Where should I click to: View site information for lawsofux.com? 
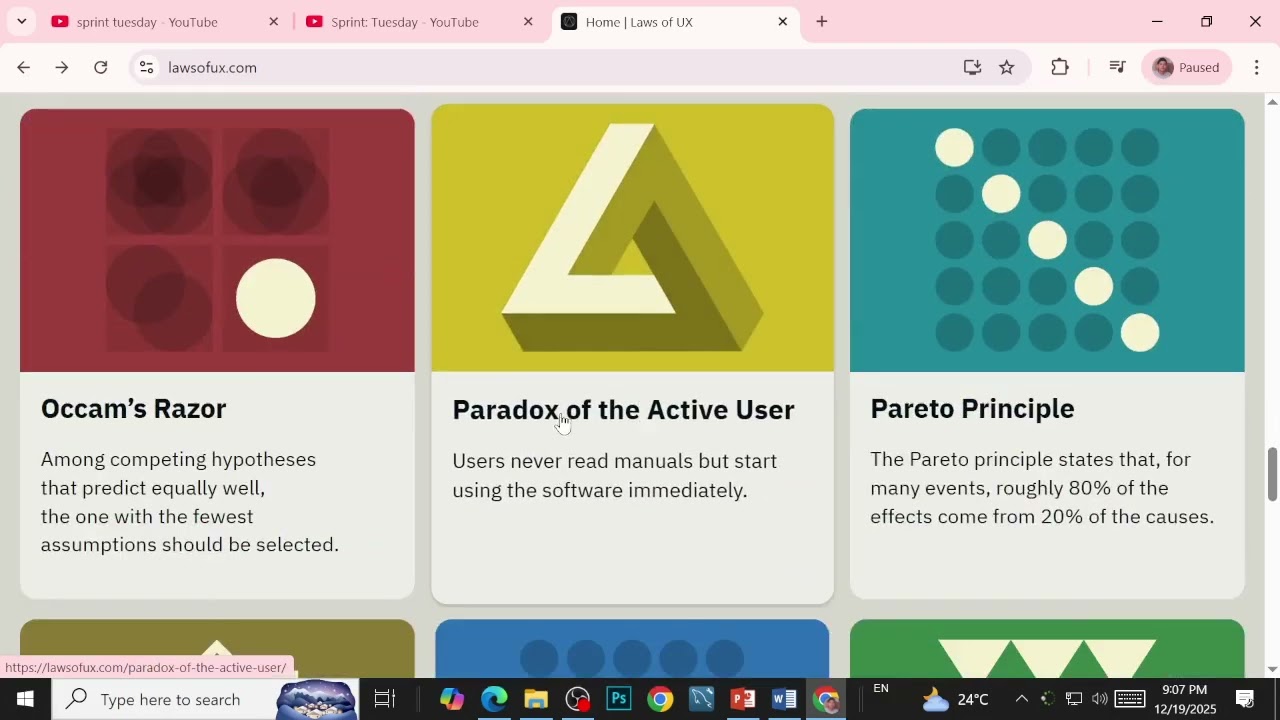click(x=146, y=67)
